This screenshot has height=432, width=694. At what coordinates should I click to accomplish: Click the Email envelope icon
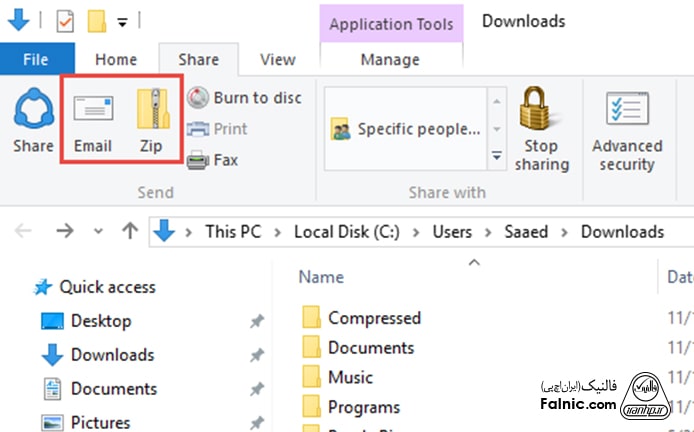(x=93, y=120)
